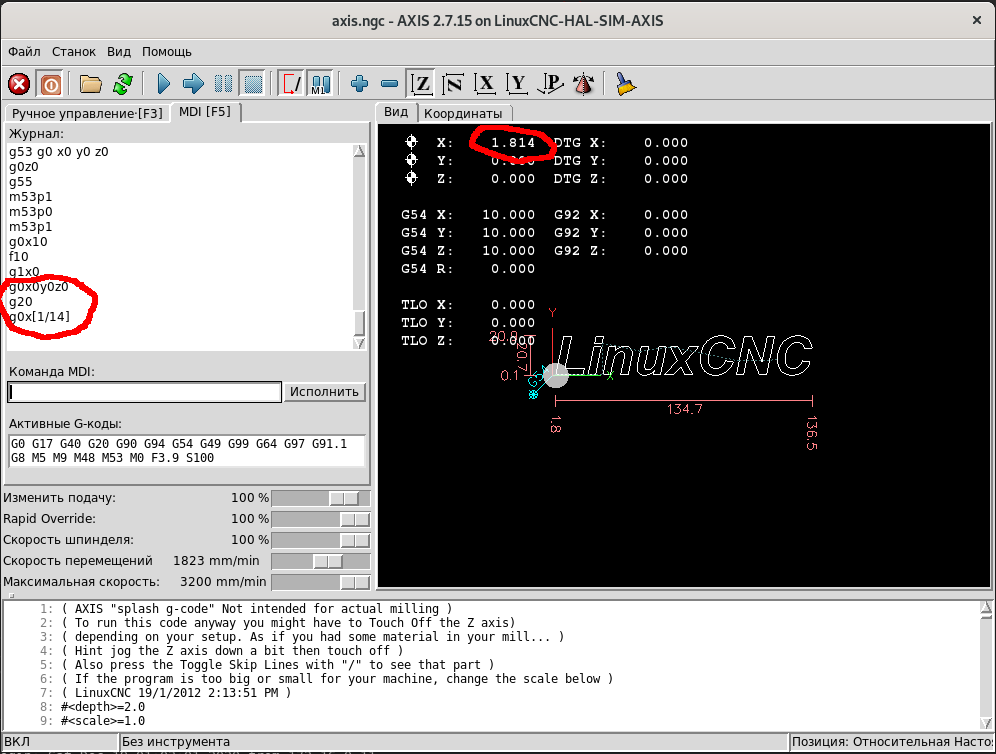Step through the next program line
Viewport: 996px width, 754px height.
[x=193, y=84]
